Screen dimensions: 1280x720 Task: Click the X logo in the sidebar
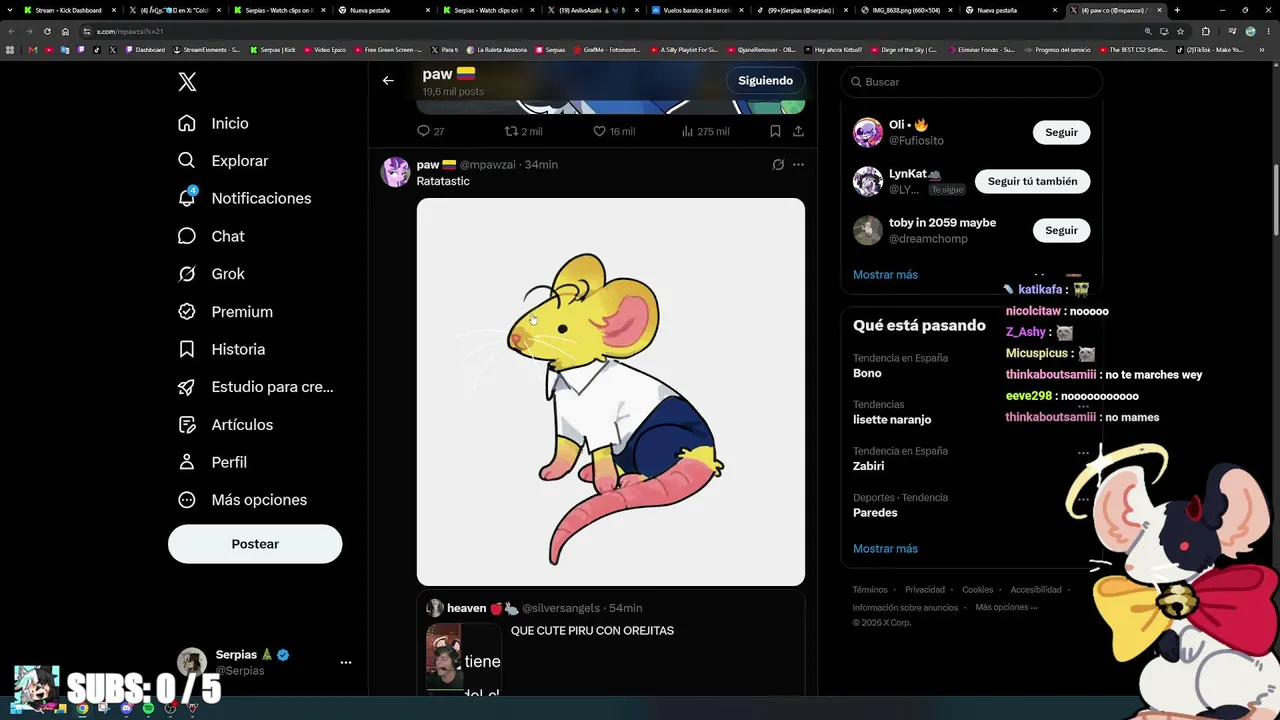(x=187, y=82)
